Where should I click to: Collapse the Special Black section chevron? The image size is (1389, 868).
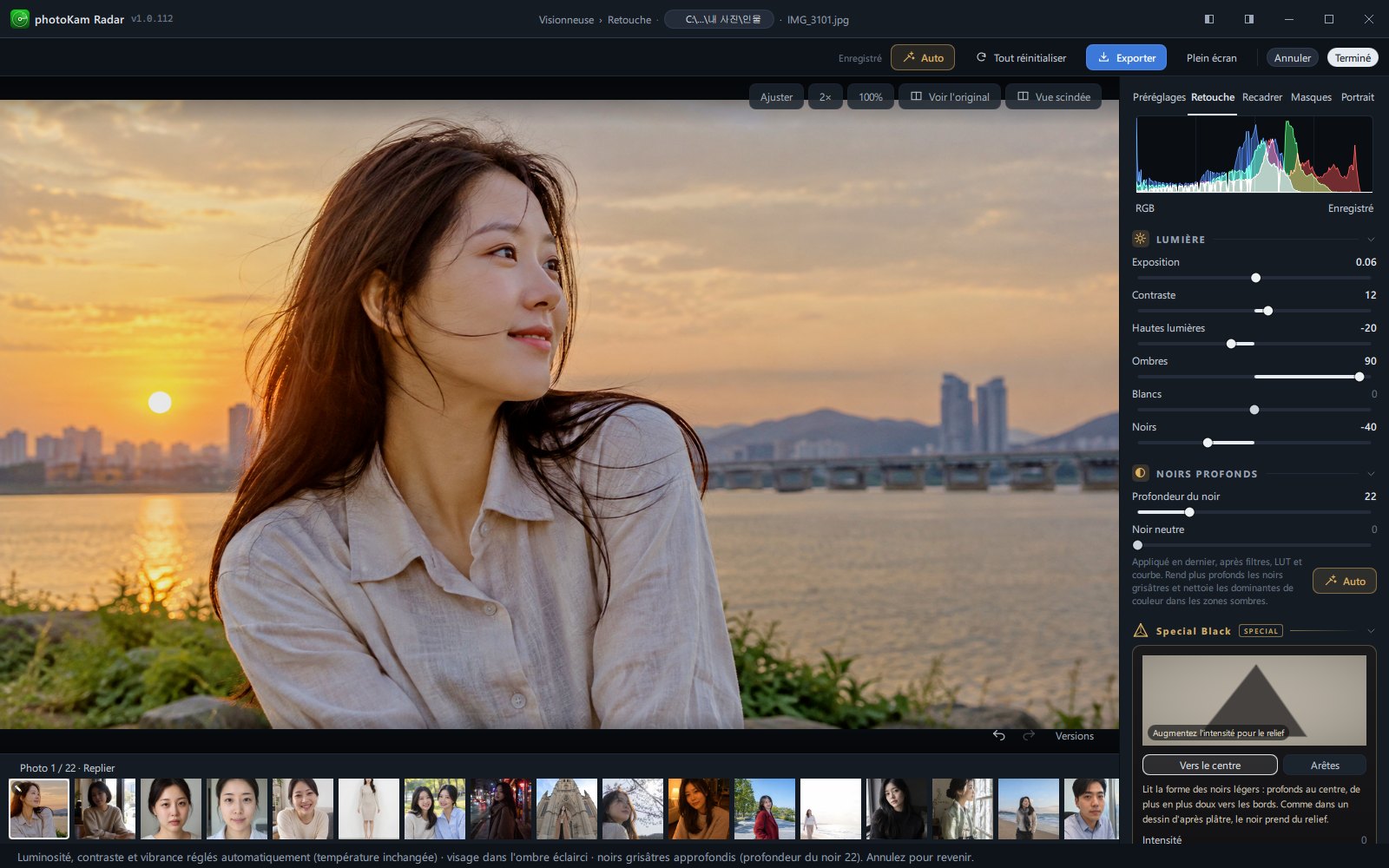tap(1371, 631)
